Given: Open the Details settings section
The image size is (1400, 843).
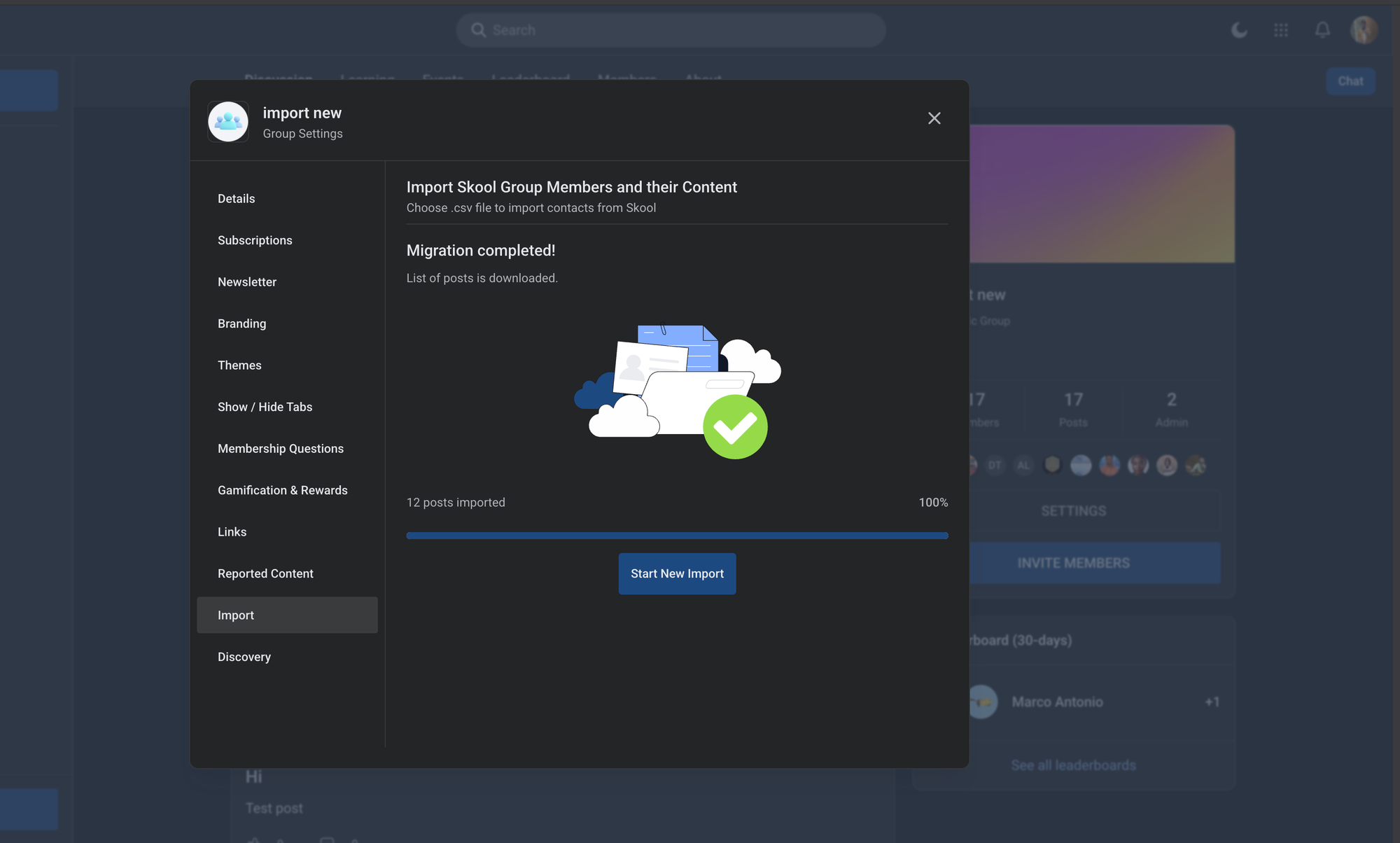Looking at the screenshot, I should (236, 199).
